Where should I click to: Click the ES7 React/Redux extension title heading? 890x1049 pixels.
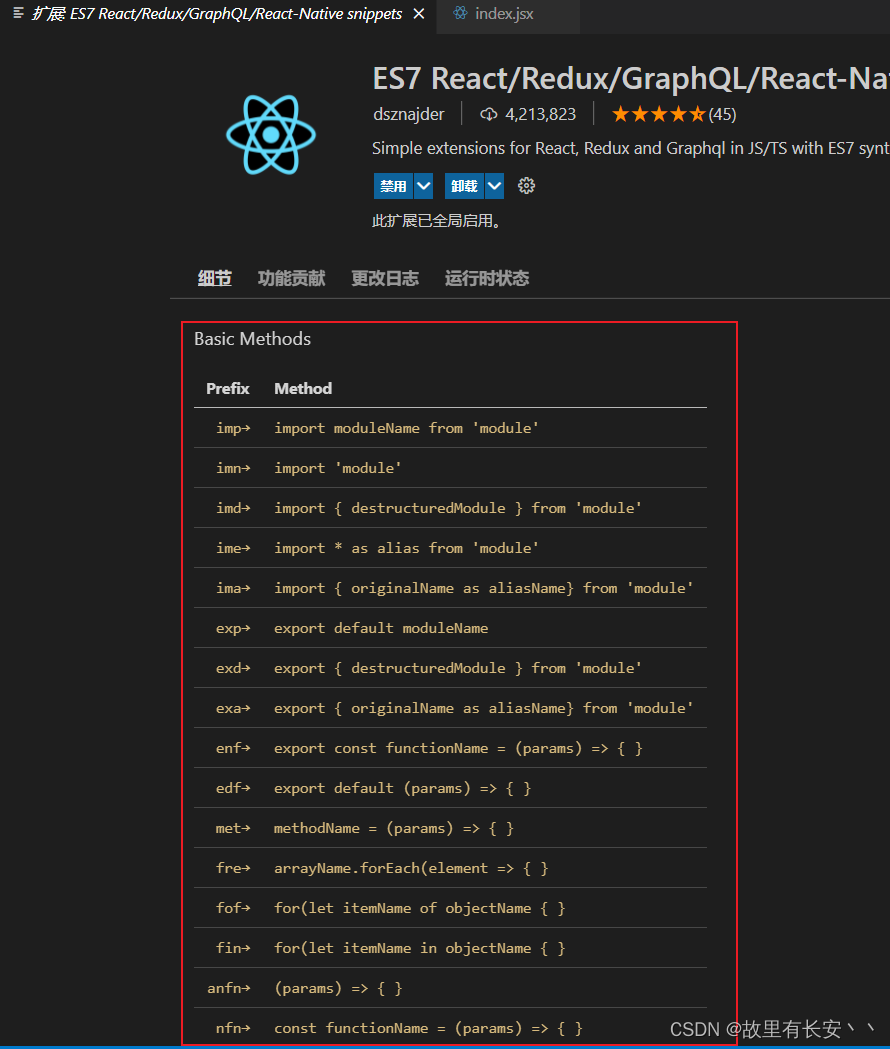click(631, 79)
